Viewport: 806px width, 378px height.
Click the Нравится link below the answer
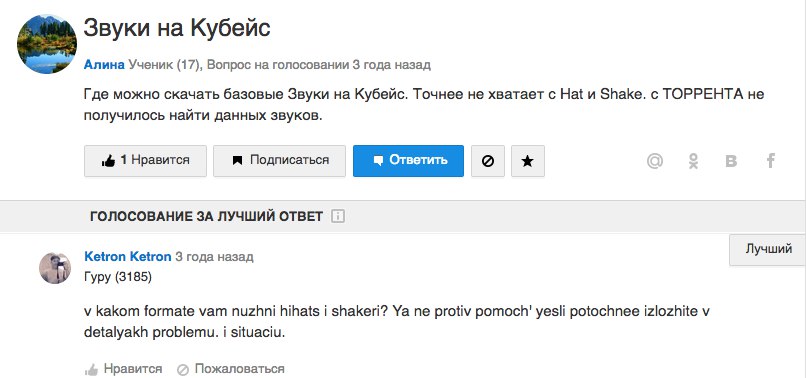[x=133, y=369]
